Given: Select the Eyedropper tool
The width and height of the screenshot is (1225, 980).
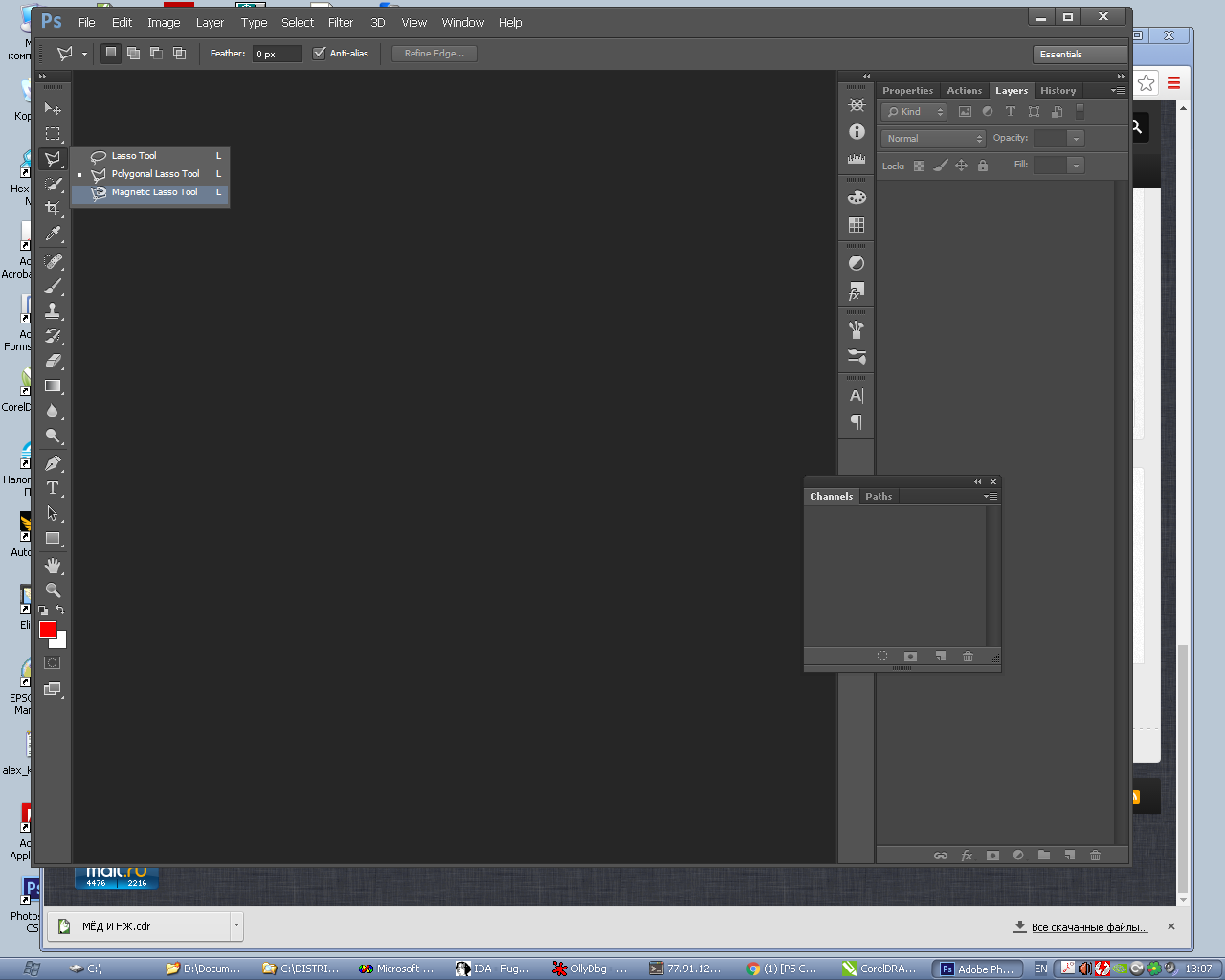Looking at the screenshot, I should point(53,234).
